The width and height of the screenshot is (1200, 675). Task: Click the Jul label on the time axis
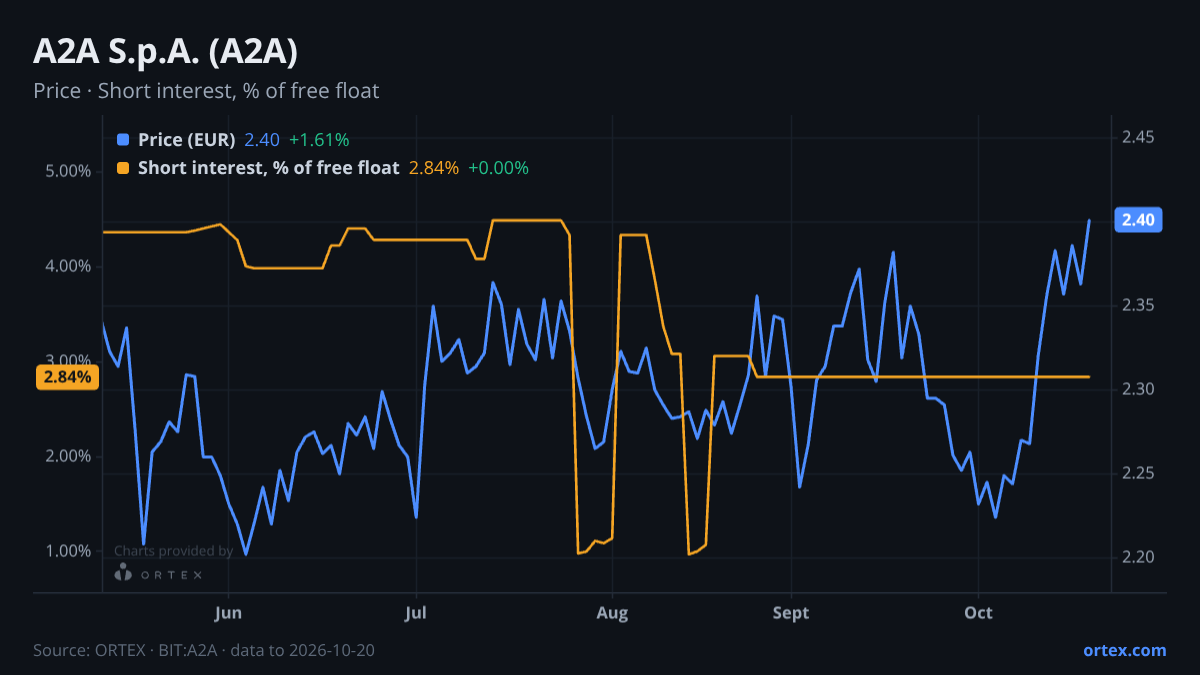point(417,612)
